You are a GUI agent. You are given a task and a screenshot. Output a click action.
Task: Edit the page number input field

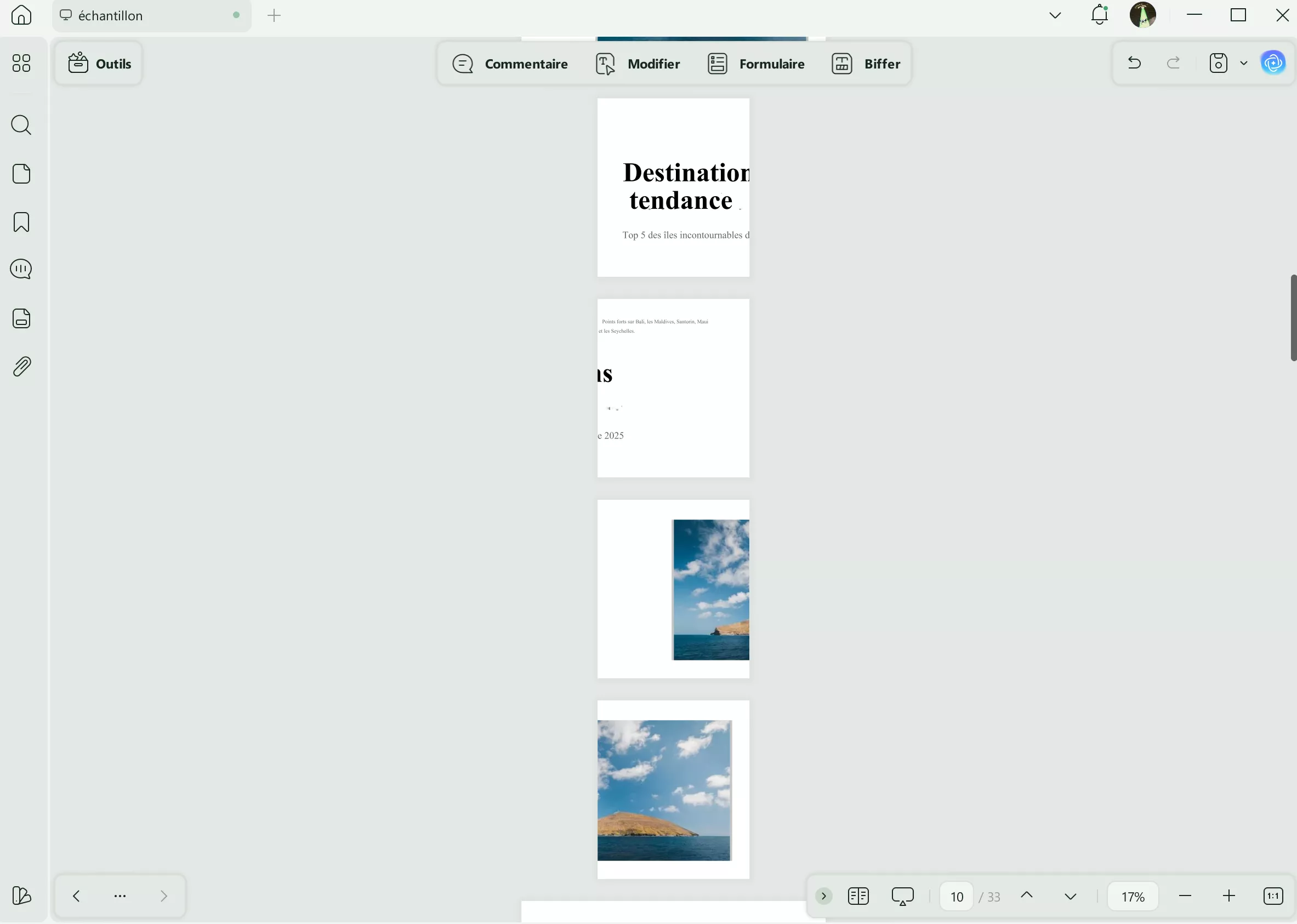(x=956, y=895)
